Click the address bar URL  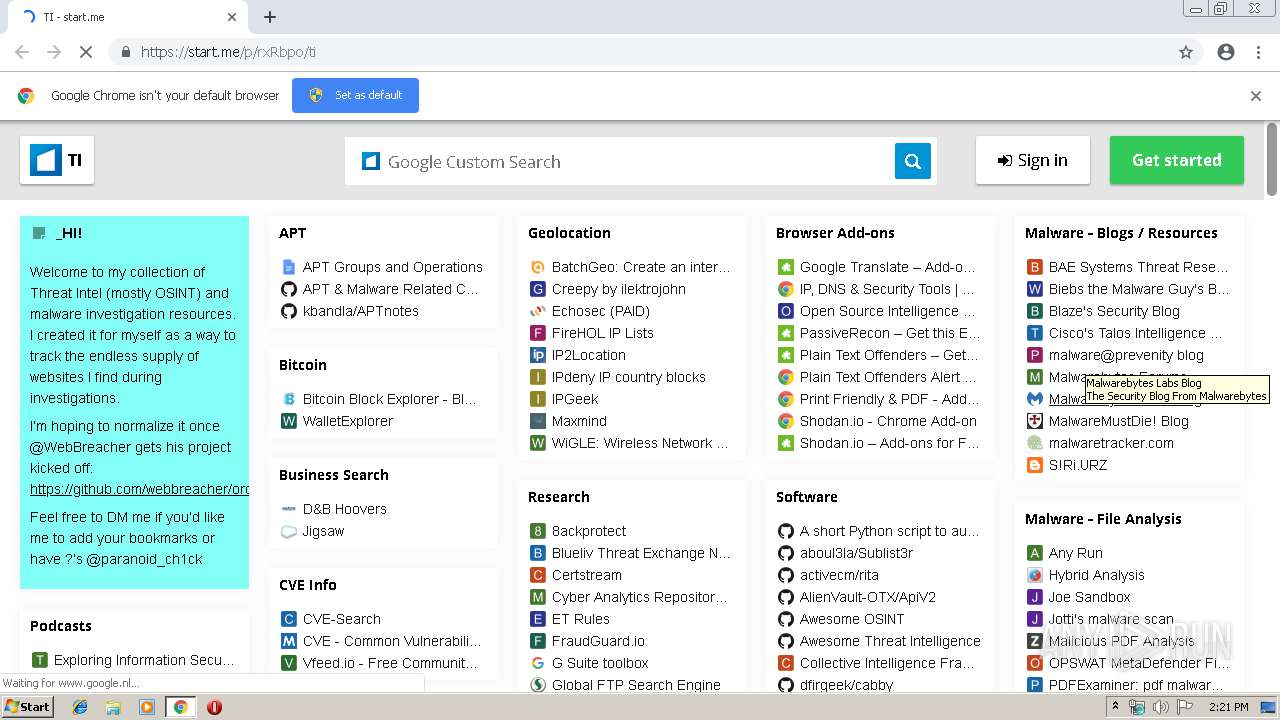[x=228, y=52]
